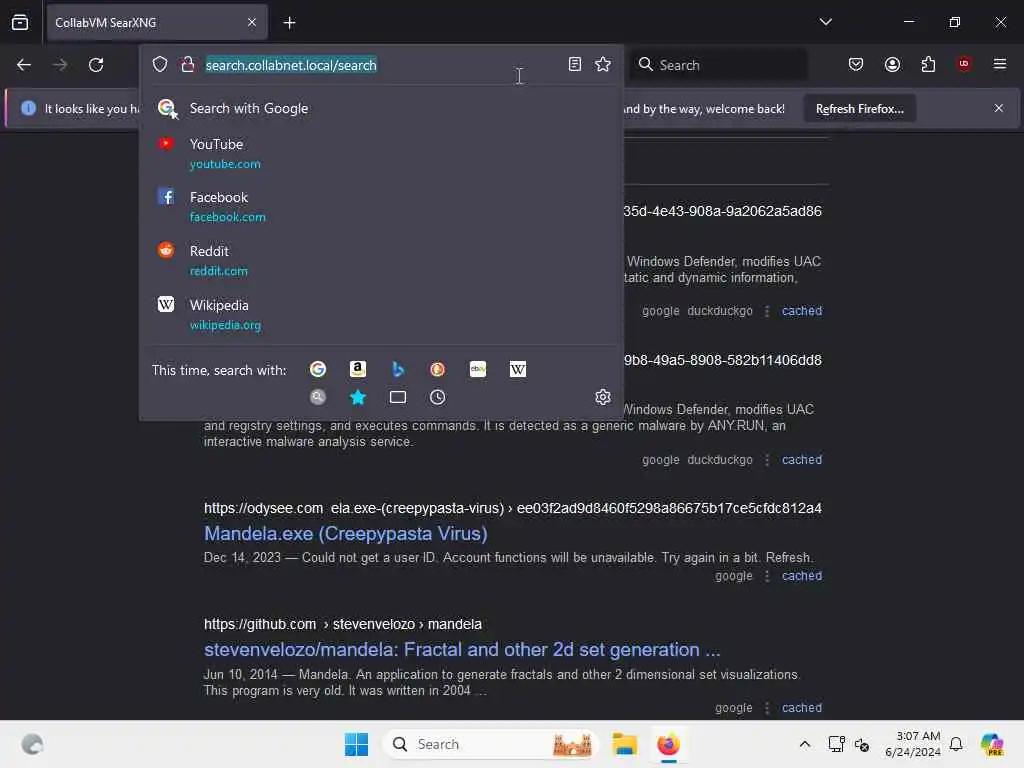Show site security lock information
The height and width of the screenshot is (768, 1024).
(x=187, y=64)
